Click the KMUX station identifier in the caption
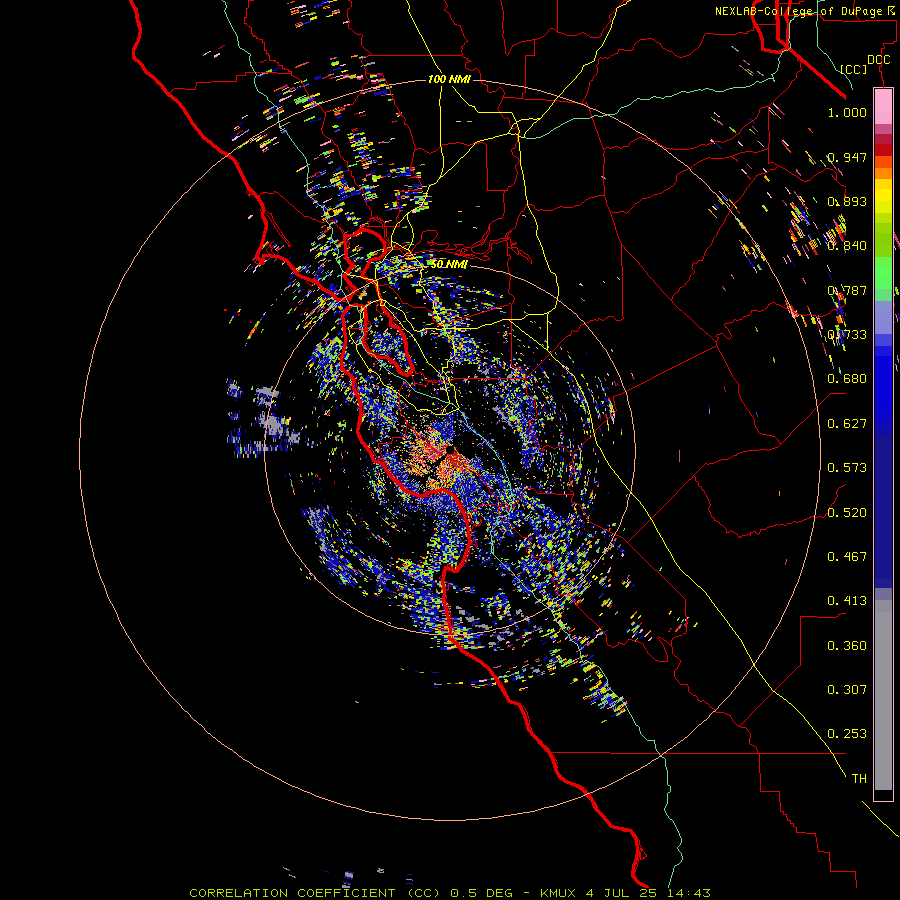The image size is (900, 900). [558, 893]
